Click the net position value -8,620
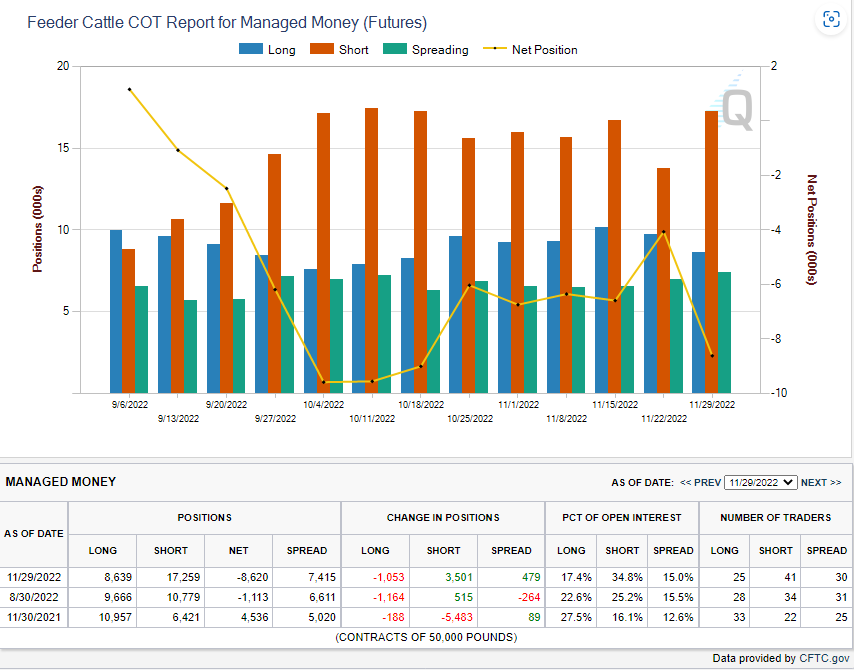 pos(252,577)
